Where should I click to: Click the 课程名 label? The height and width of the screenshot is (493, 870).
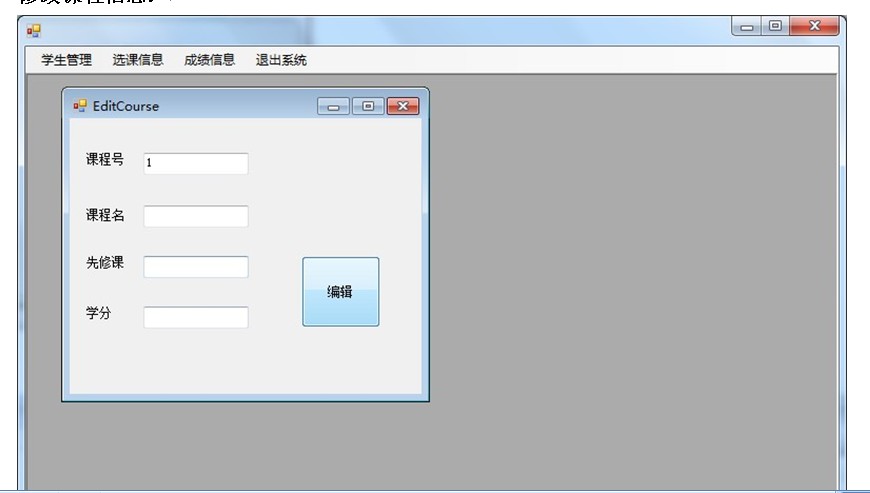[105, 215]
